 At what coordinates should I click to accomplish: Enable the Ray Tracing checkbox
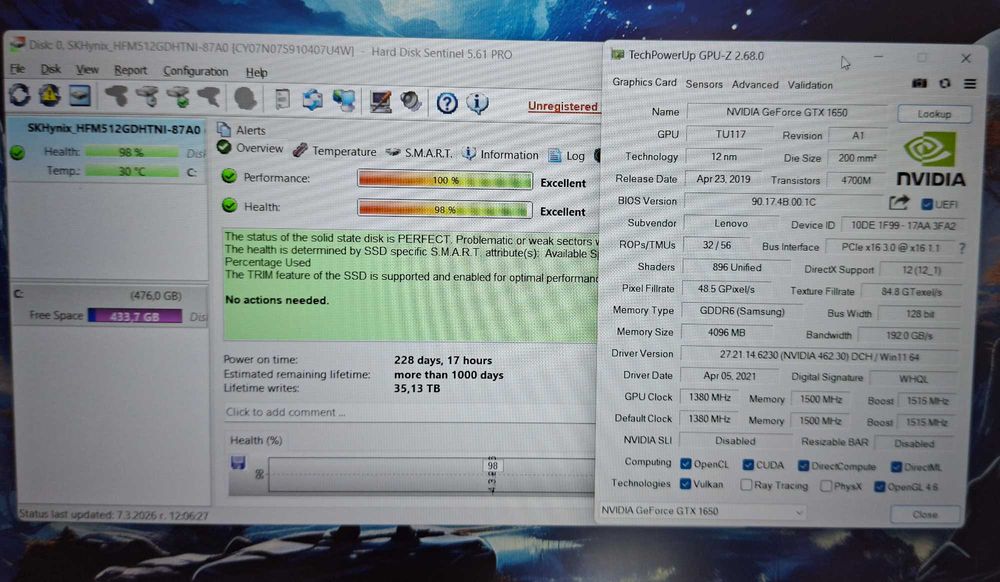[746, 485]
